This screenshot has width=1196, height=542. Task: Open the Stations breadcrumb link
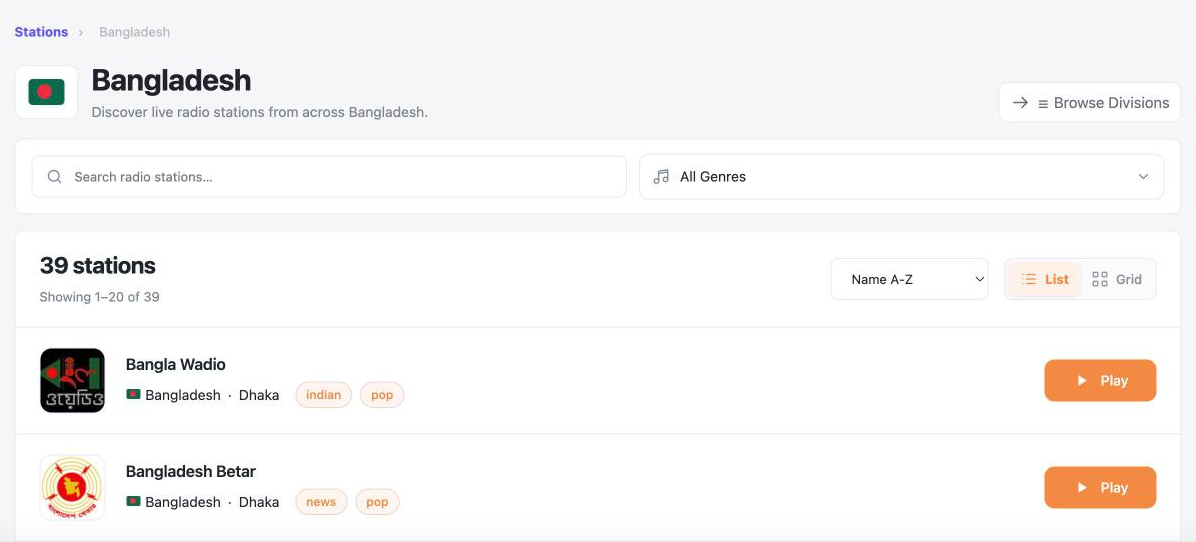(x=41, y=32)
